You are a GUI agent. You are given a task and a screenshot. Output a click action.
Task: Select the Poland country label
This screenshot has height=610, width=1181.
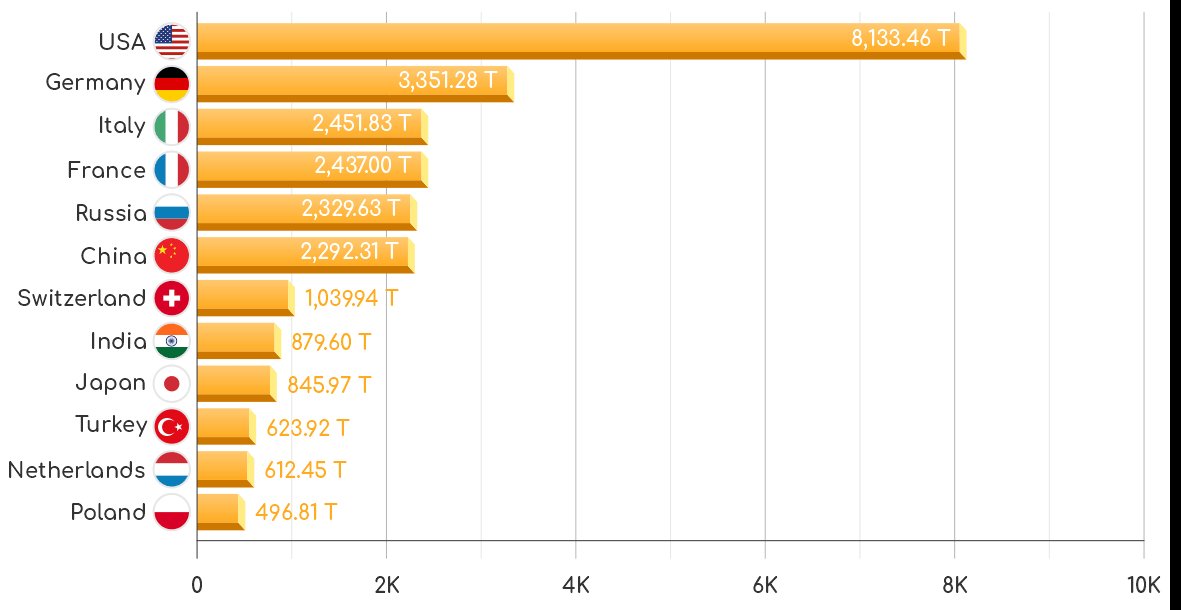pyautogui.click(x=108, y=512)
